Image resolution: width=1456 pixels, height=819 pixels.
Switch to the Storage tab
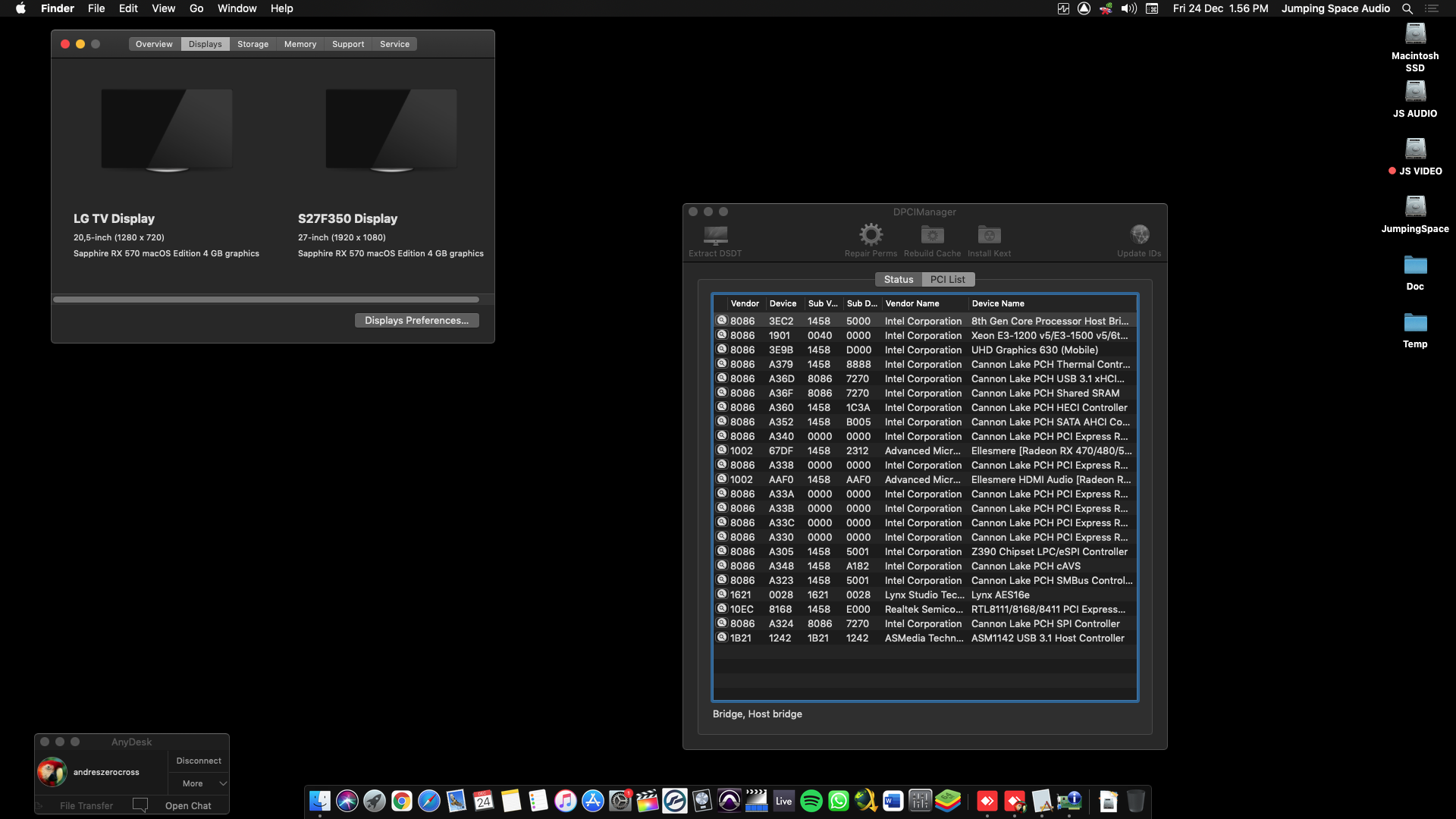(x=253, y=43)
